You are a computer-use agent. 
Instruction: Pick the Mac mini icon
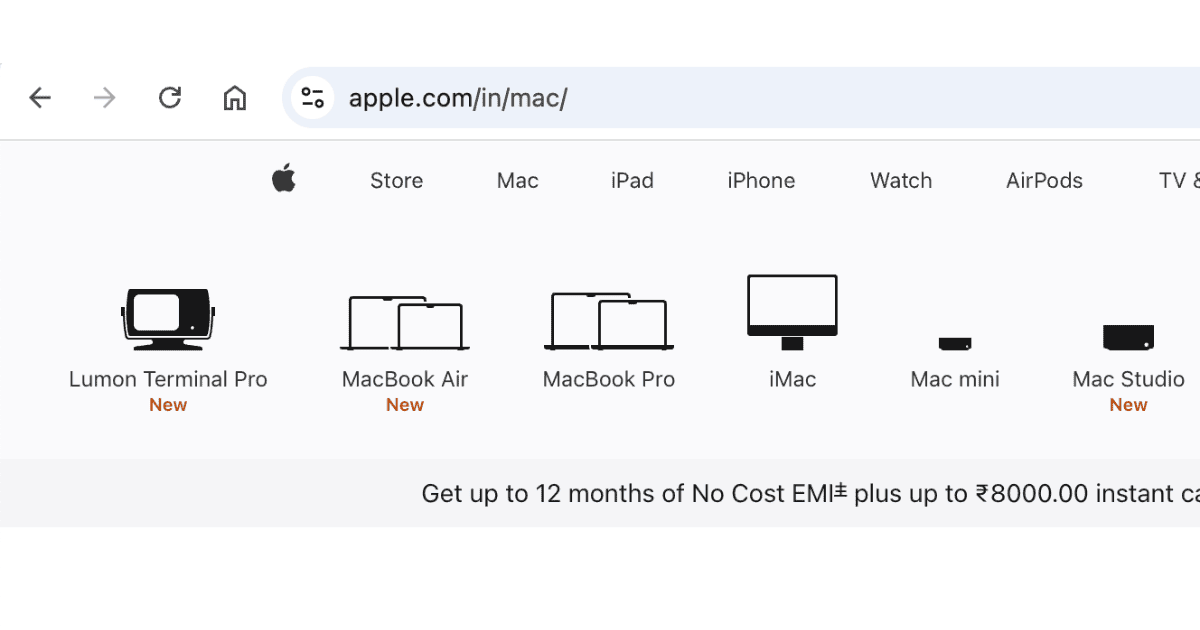pyautogui.click(x=955, y=343)
